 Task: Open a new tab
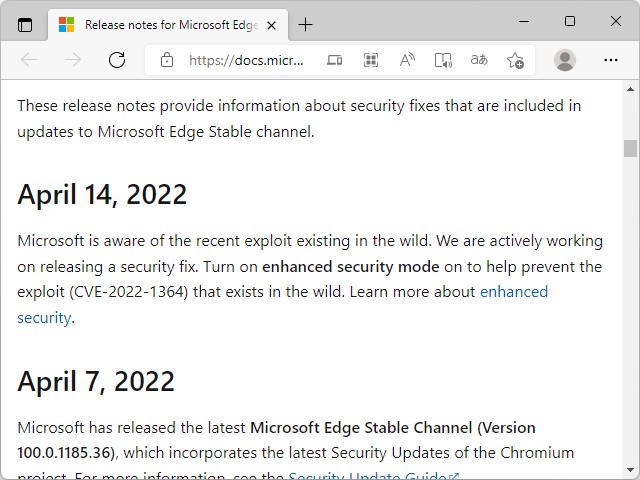point(306,24)
